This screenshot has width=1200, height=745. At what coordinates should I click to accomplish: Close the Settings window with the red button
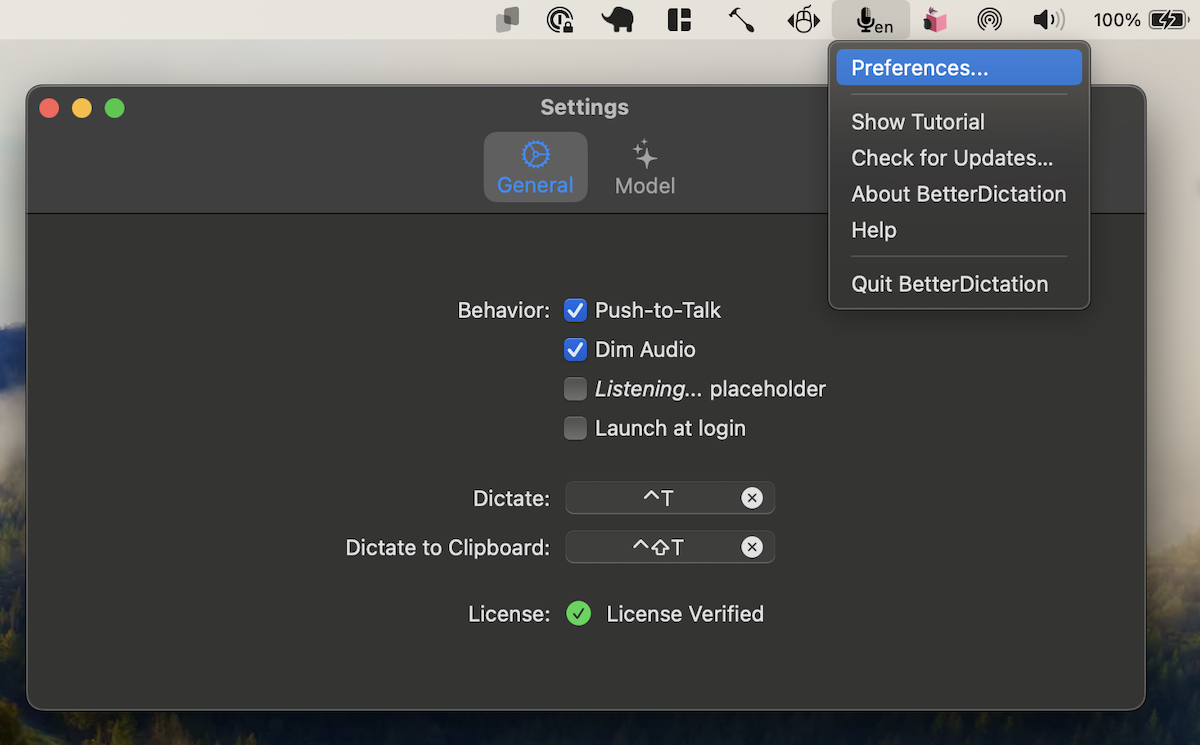coord(49,108)
